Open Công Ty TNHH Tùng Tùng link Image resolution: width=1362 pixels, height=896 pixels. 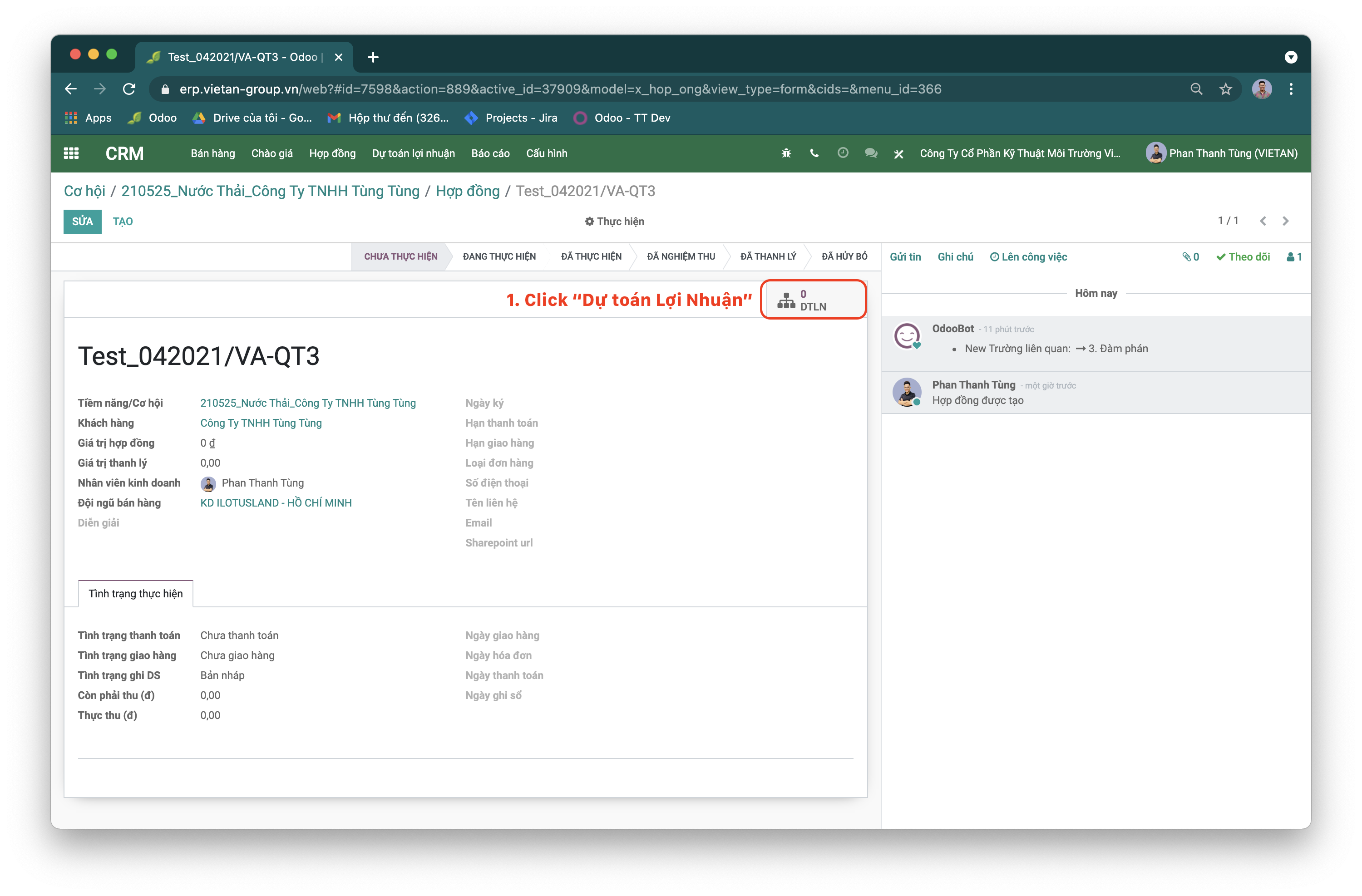coord(261,423)
